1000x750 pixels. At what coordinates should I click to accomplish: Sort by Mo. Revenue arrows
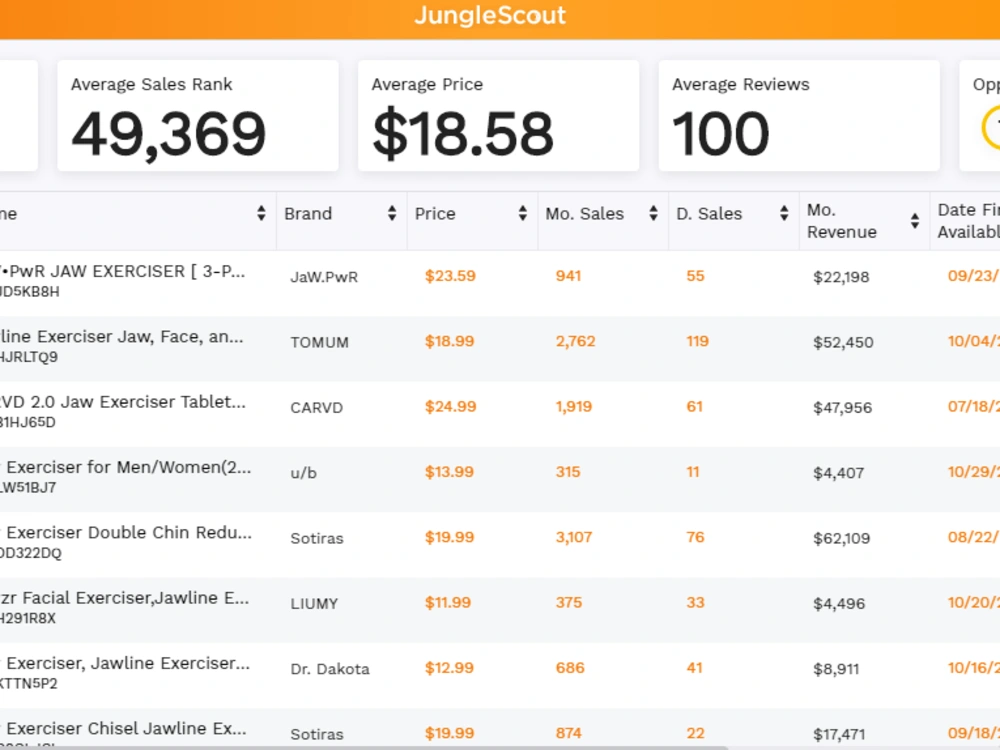click(x=915, y=221)
